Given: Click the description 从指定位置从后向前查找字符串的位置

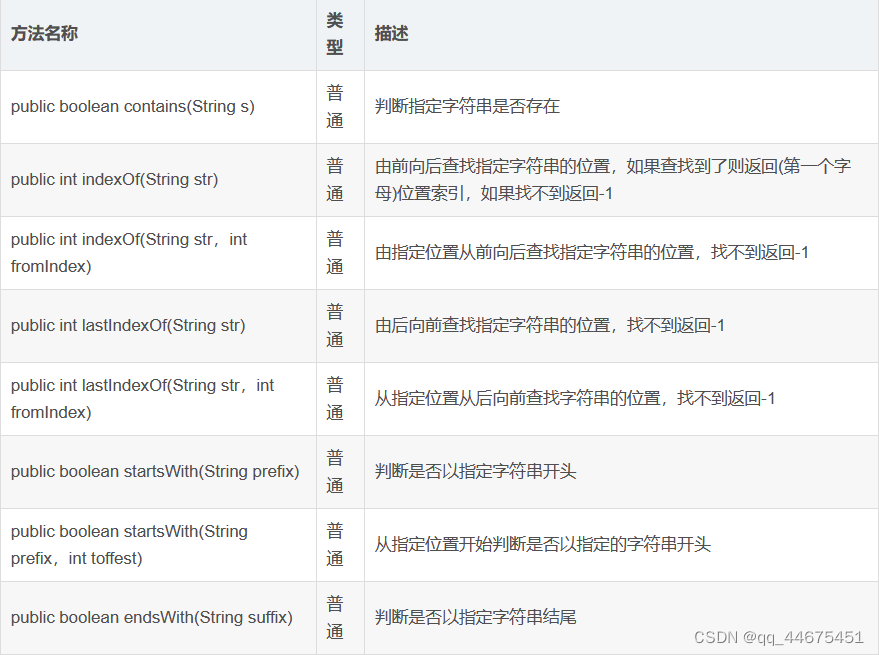Looking at the screenshot, I should (x=575, y=399).
